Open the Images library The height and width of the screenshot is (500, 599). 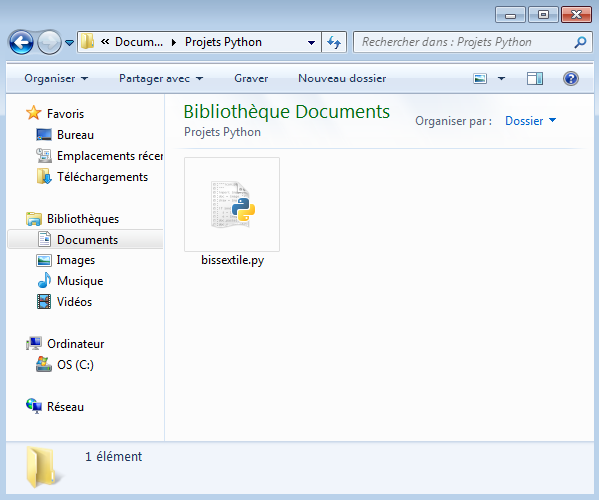pos(76,260)
